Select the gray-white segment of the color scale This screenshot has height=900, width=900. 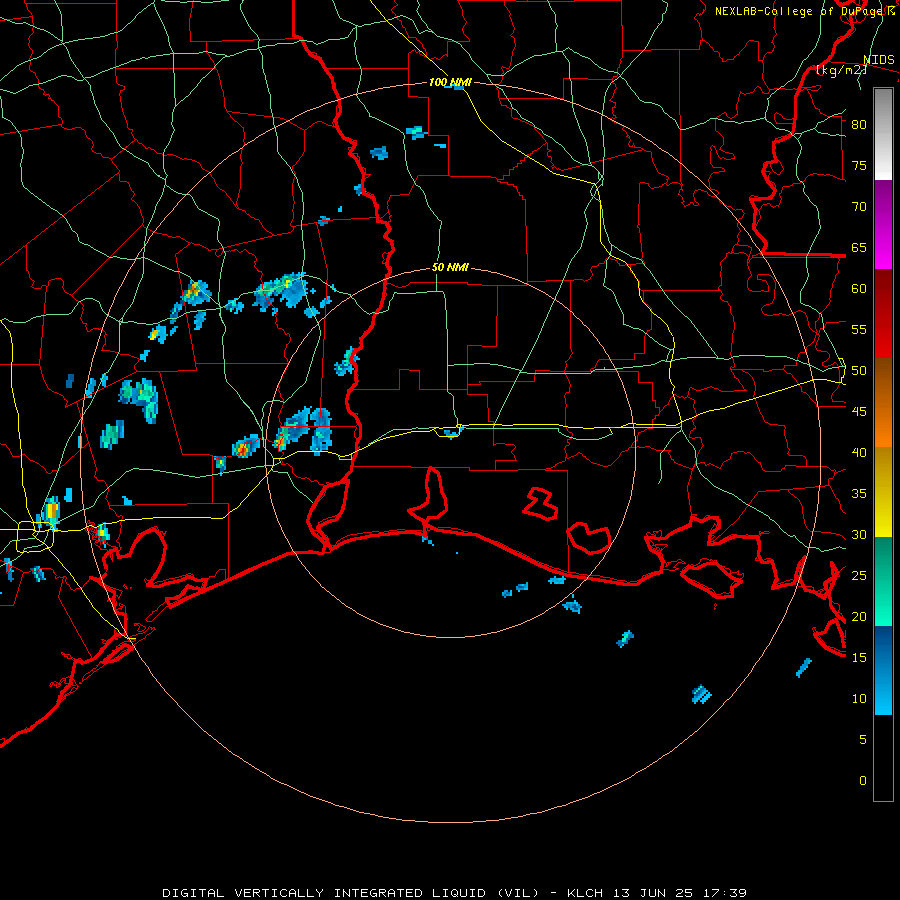pos(883,134)
